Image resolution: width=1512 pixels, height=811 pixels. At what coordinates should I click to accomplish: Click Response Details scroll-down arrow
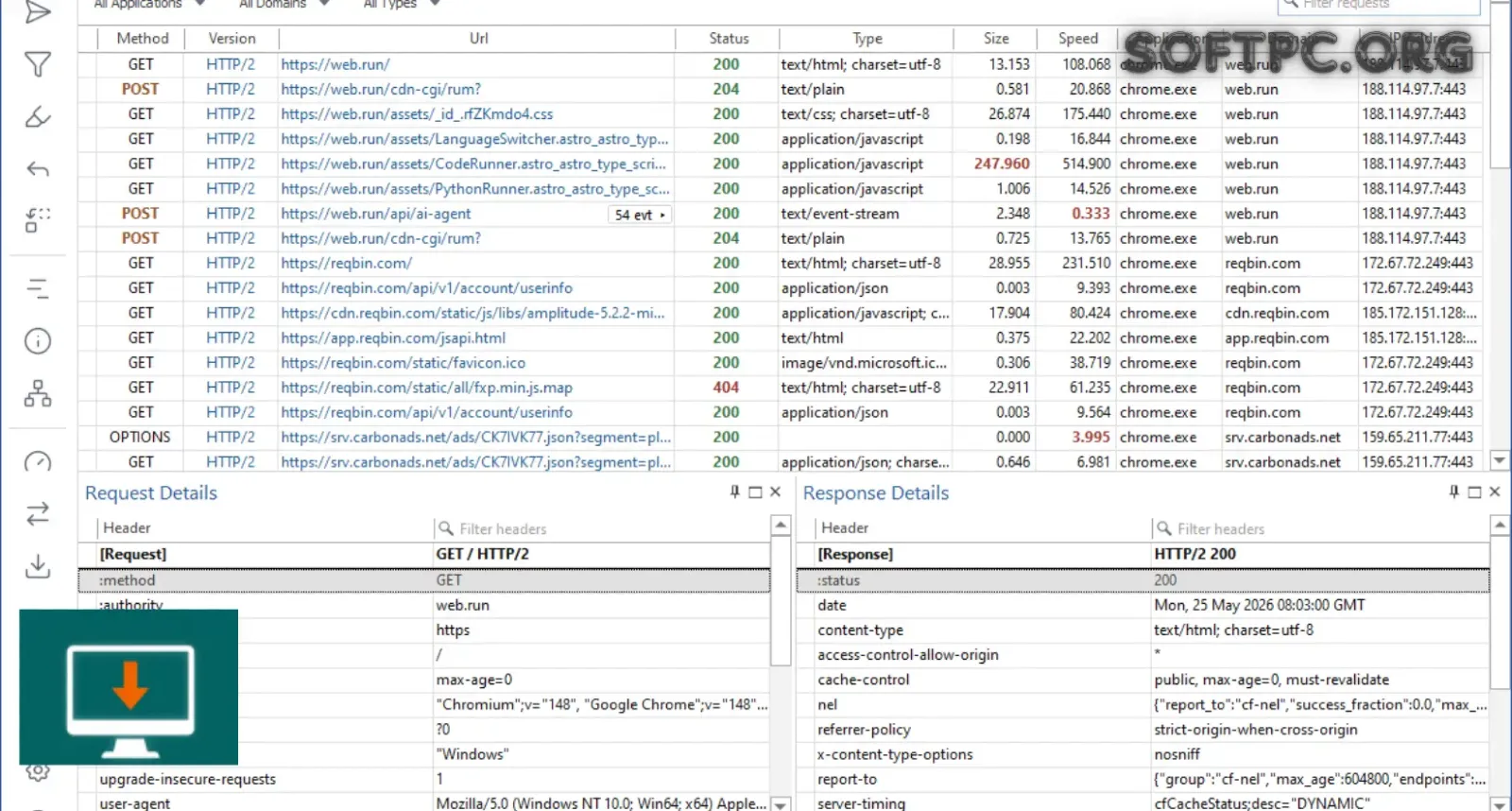[x=1499, y=804]
